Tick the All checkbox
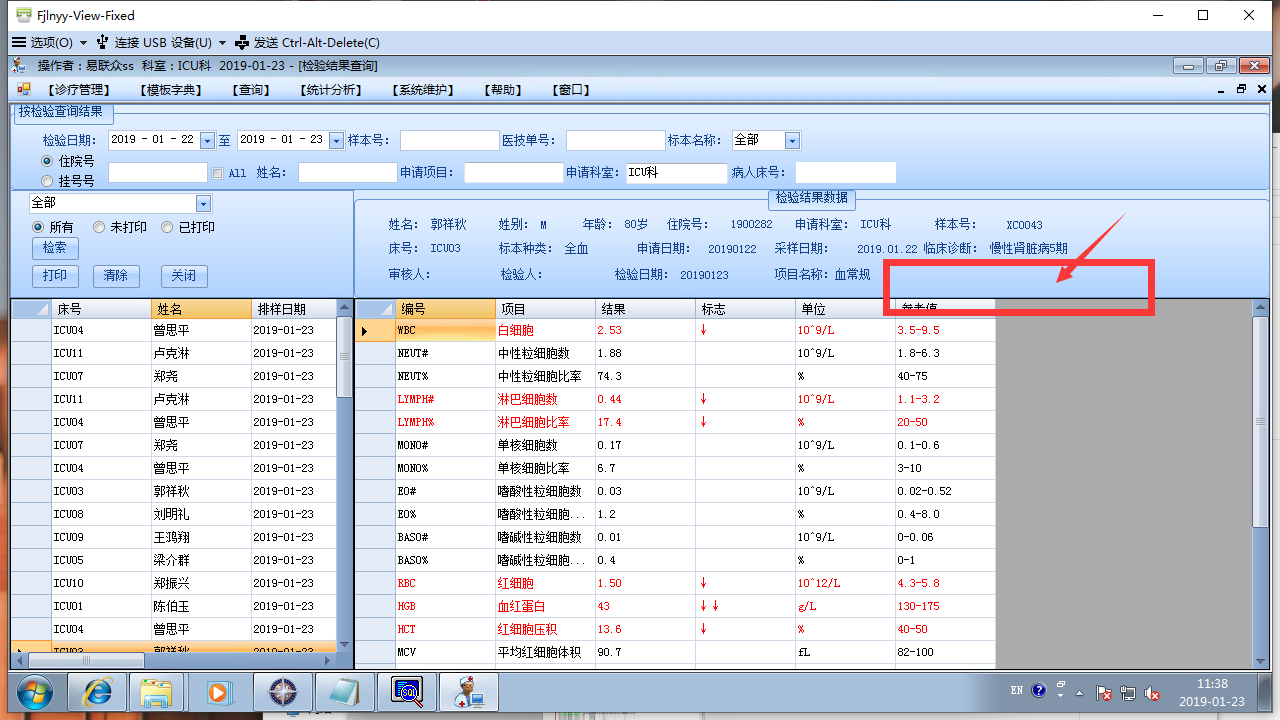Screen dimensions: 1280x720 pos(218,173)
